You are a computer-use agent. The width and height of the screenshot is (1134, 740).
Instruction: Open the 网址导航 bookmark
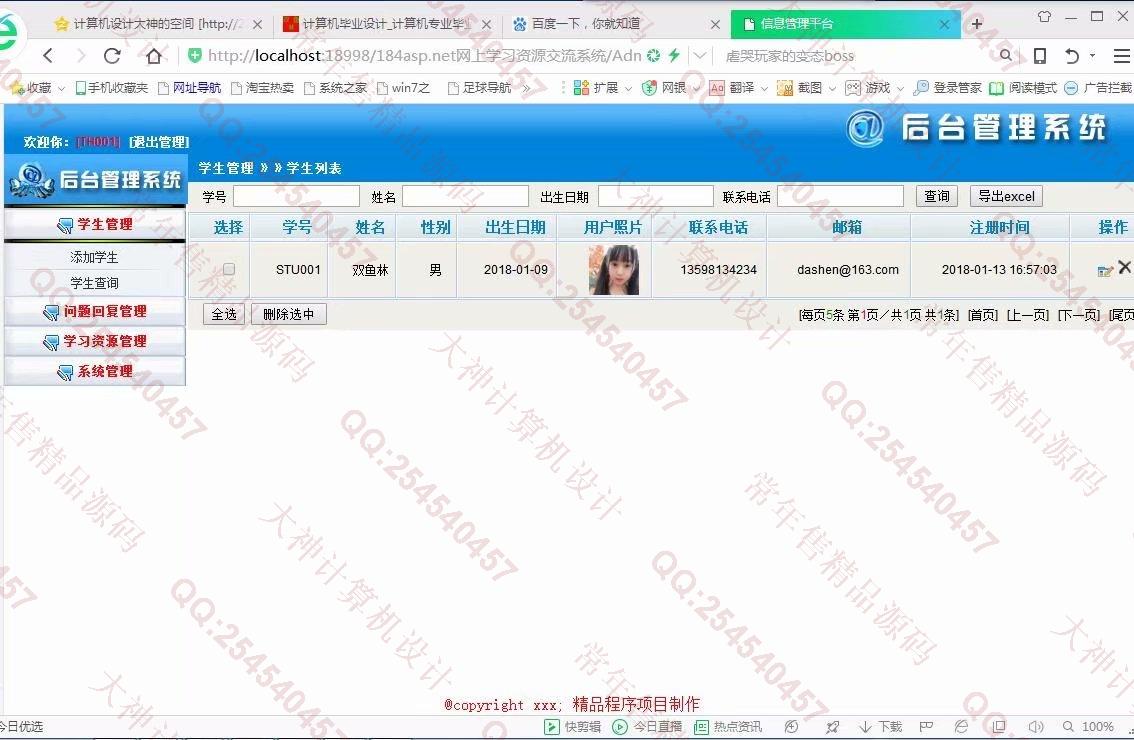click(x=189, y=88)
